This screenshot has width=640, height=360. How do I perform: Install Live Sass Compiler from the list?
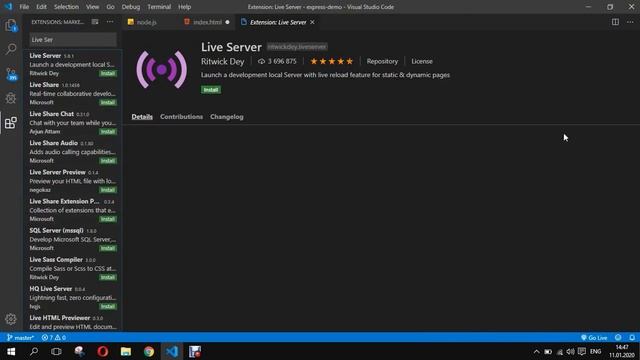[x=108, y=278]
